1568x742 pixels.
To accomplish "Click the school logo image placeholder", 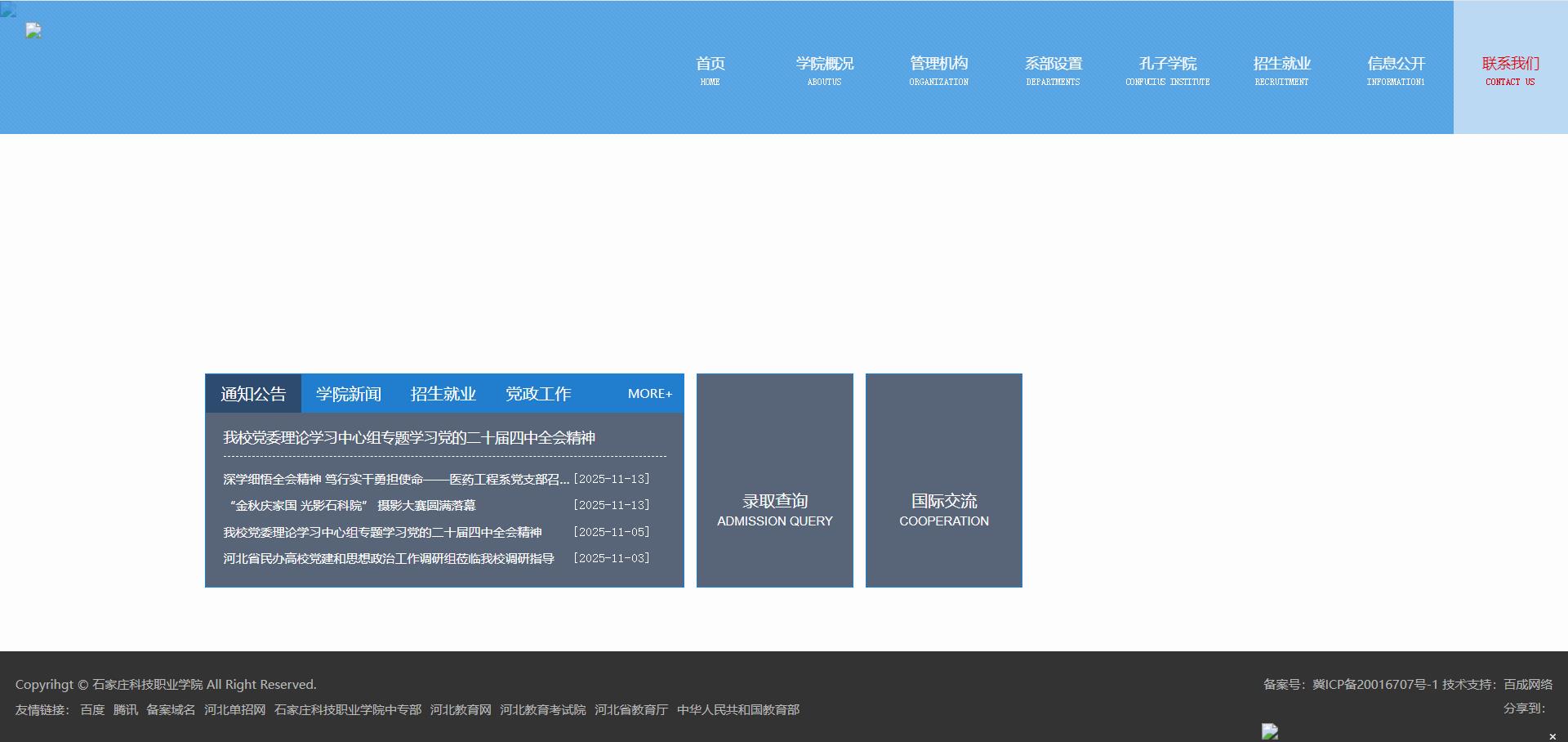I will [33, 30].
